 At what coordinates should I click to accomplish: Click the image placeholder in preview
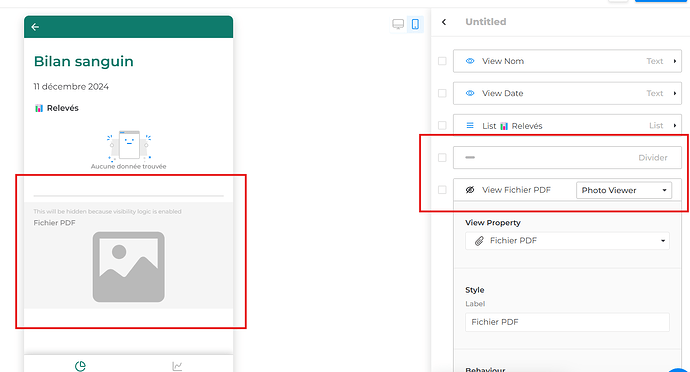(x=128, y=267)
